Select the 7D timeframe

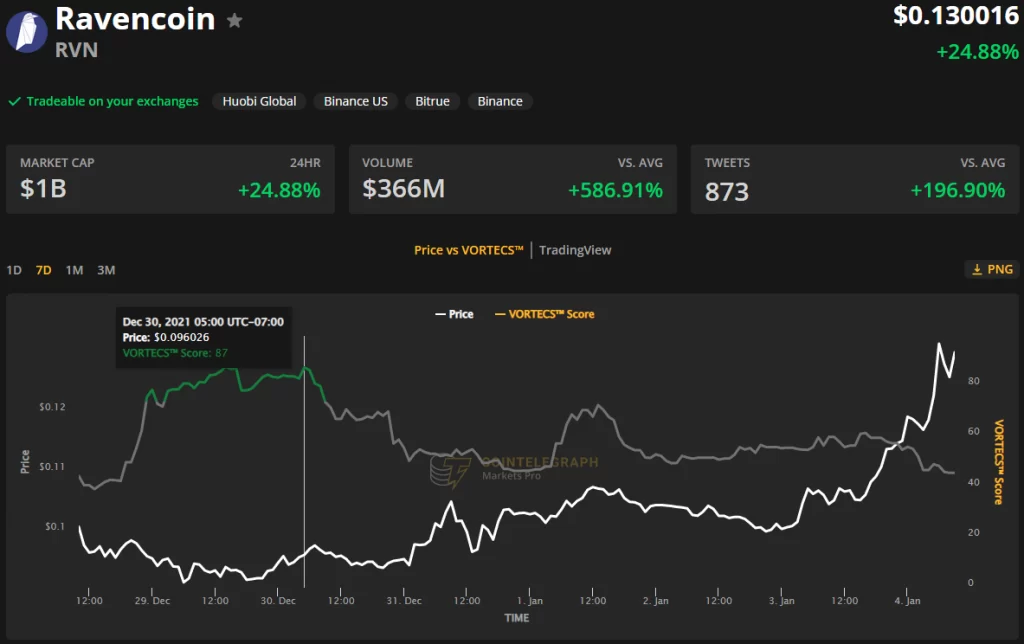coord(44,270)
